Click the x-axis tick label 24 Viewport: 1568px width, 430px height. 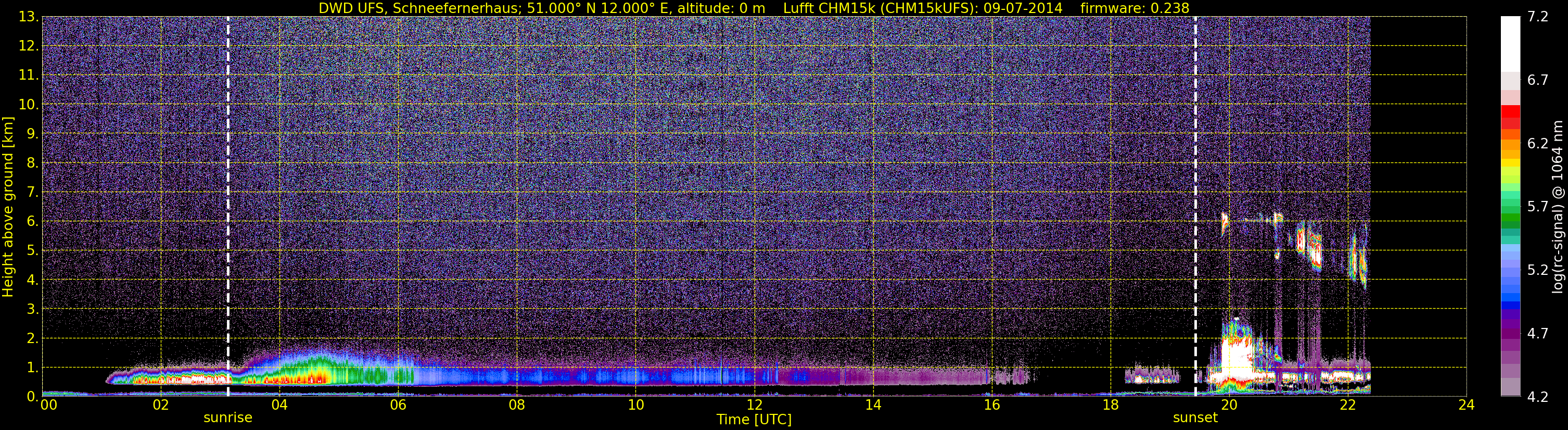point(1467,405)
